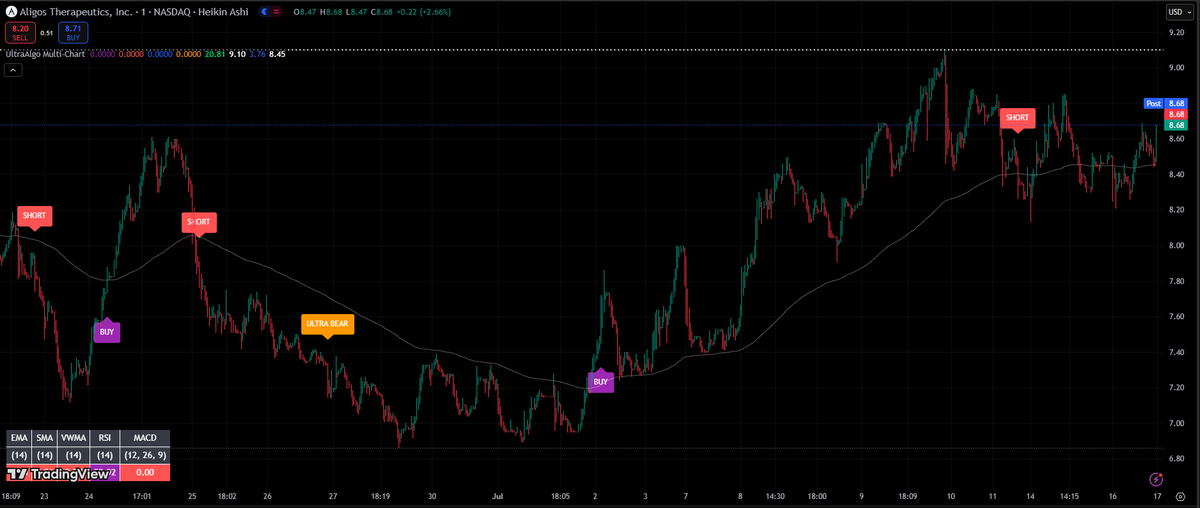Click the green 20.81 indicator value

click(215, 54)
